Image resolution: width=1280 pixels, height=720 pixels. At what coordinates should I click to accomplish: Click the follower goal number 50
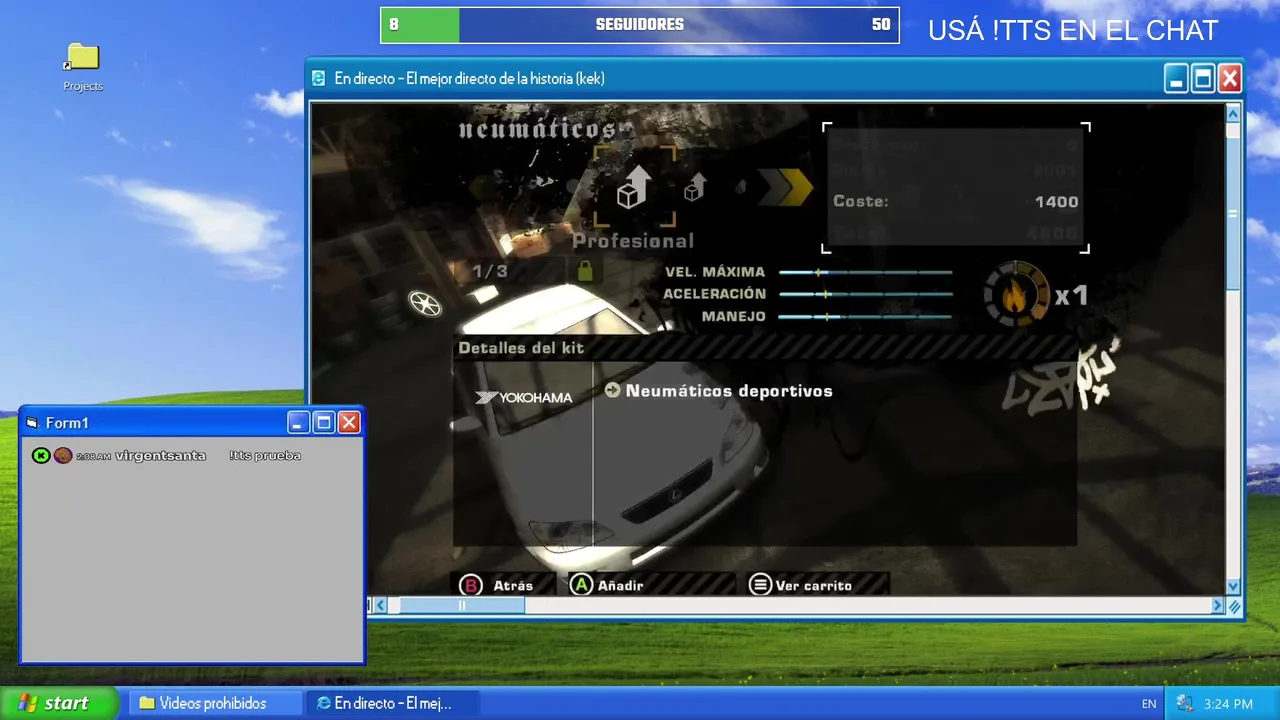[881, 25]
